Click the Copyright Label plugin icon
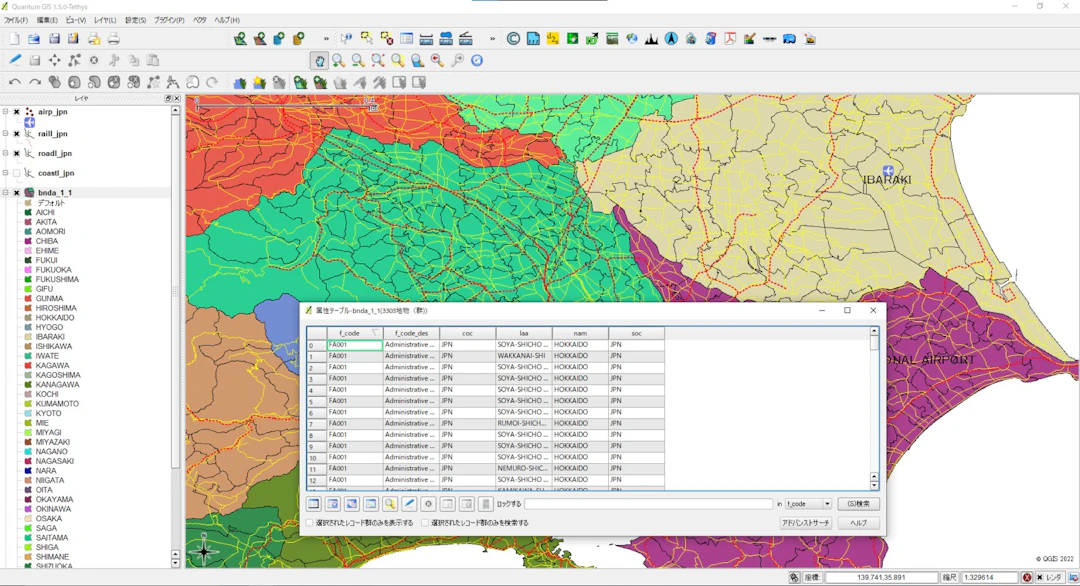Viewport: 1080px width, 586px height. click(513, 39)
